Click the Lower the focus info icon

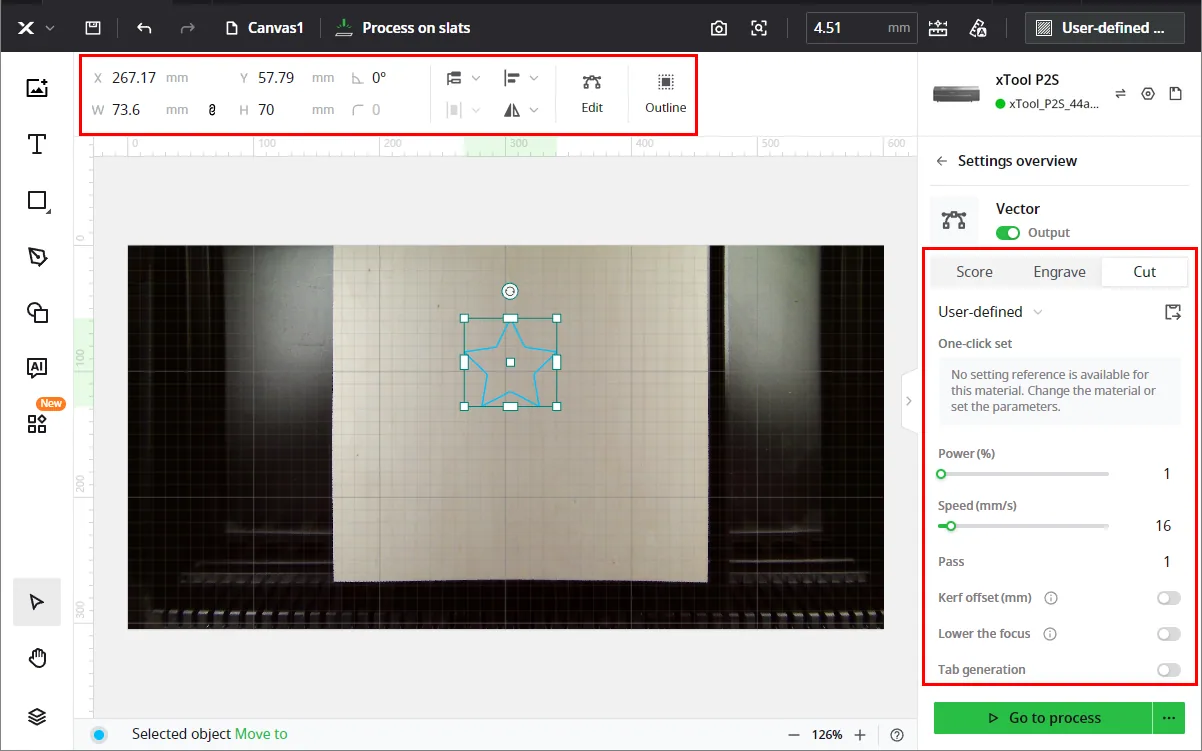1051,634
